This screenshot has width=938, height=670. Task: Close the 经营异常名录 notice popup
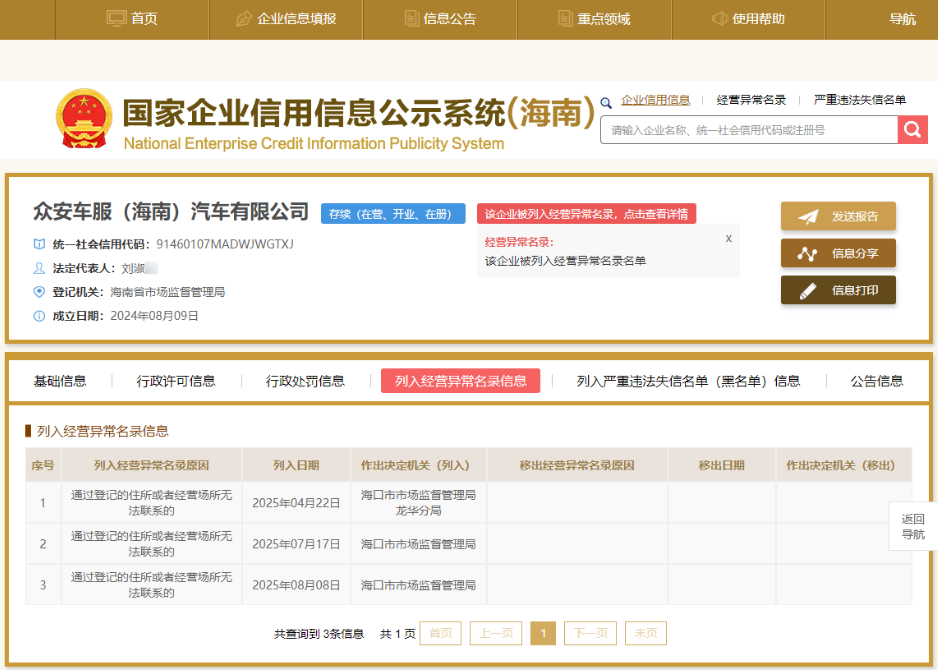point(729,238)
